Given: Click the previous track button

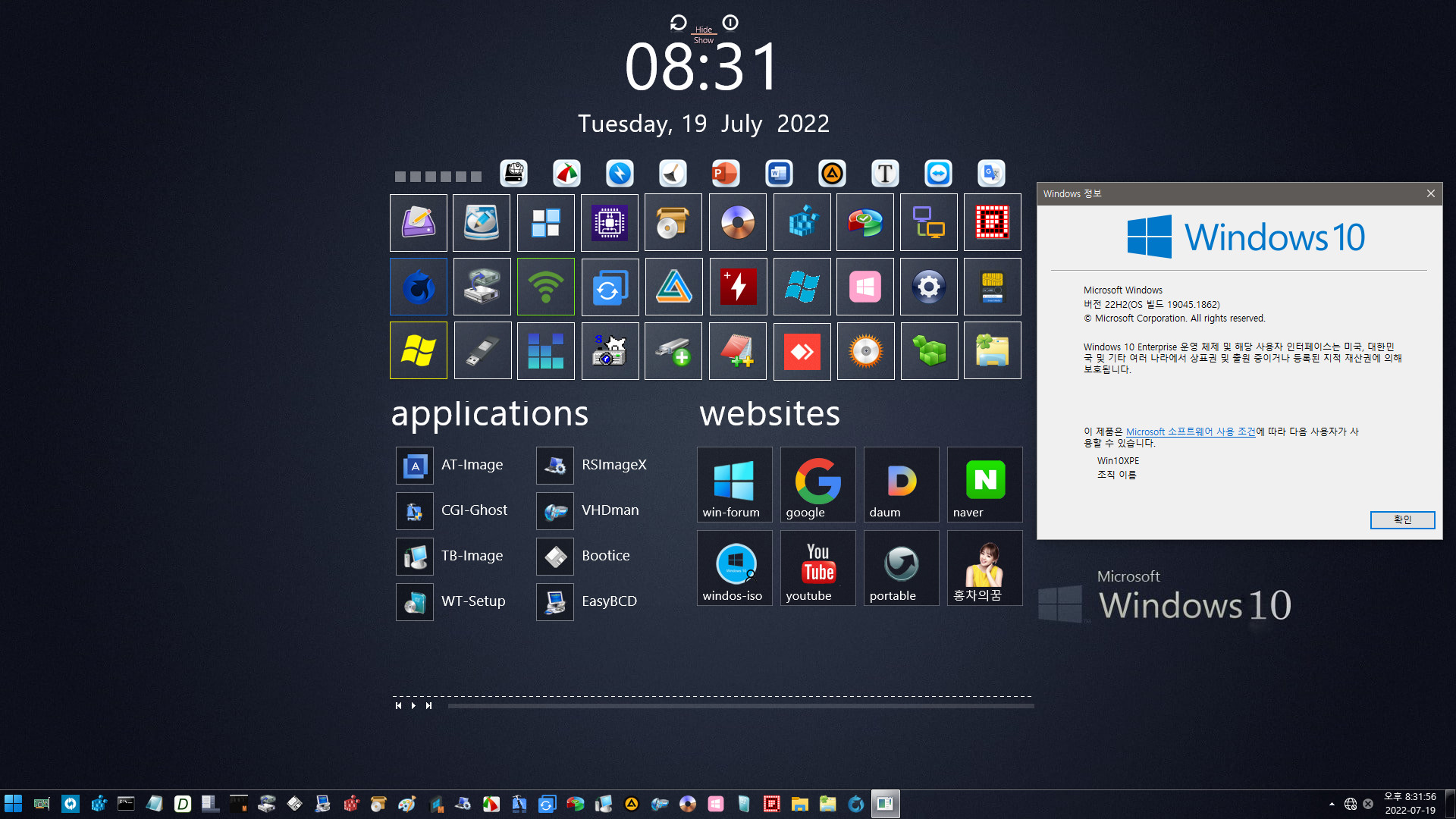Looking at the screenshot, I should pos(398,706).
